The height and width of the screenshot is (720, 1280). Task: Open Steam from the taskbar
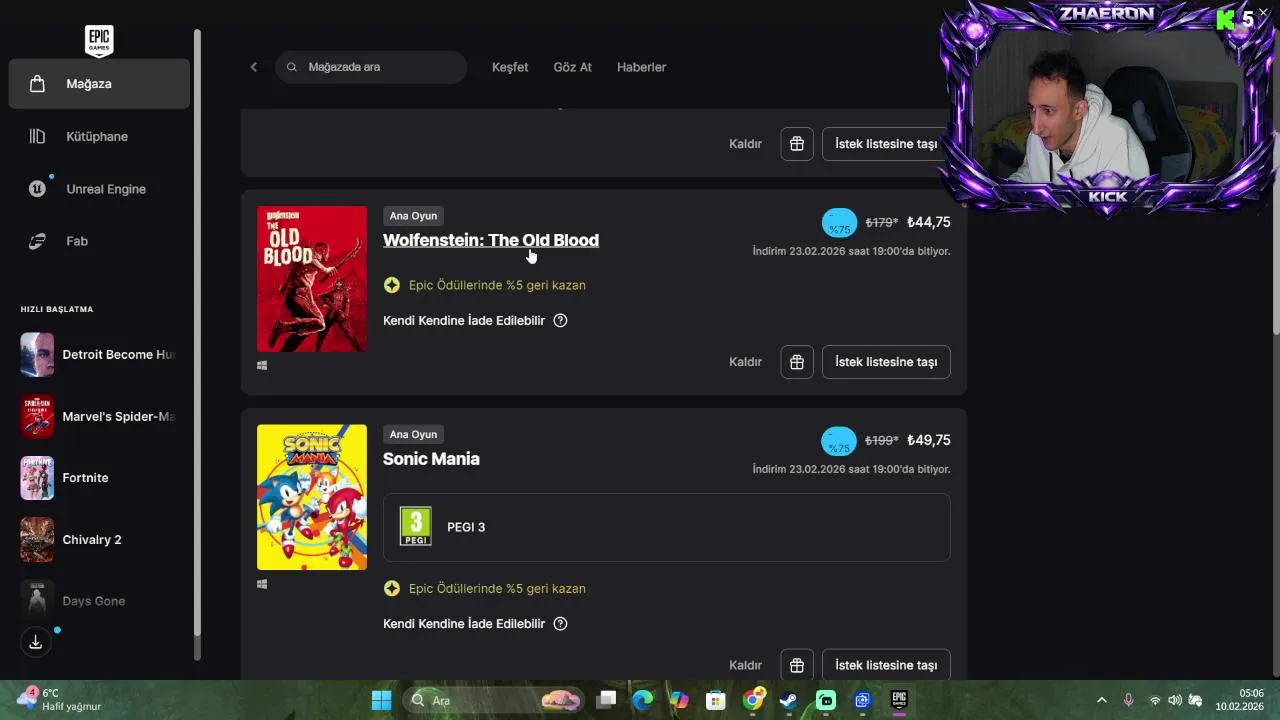coord(789,700)
